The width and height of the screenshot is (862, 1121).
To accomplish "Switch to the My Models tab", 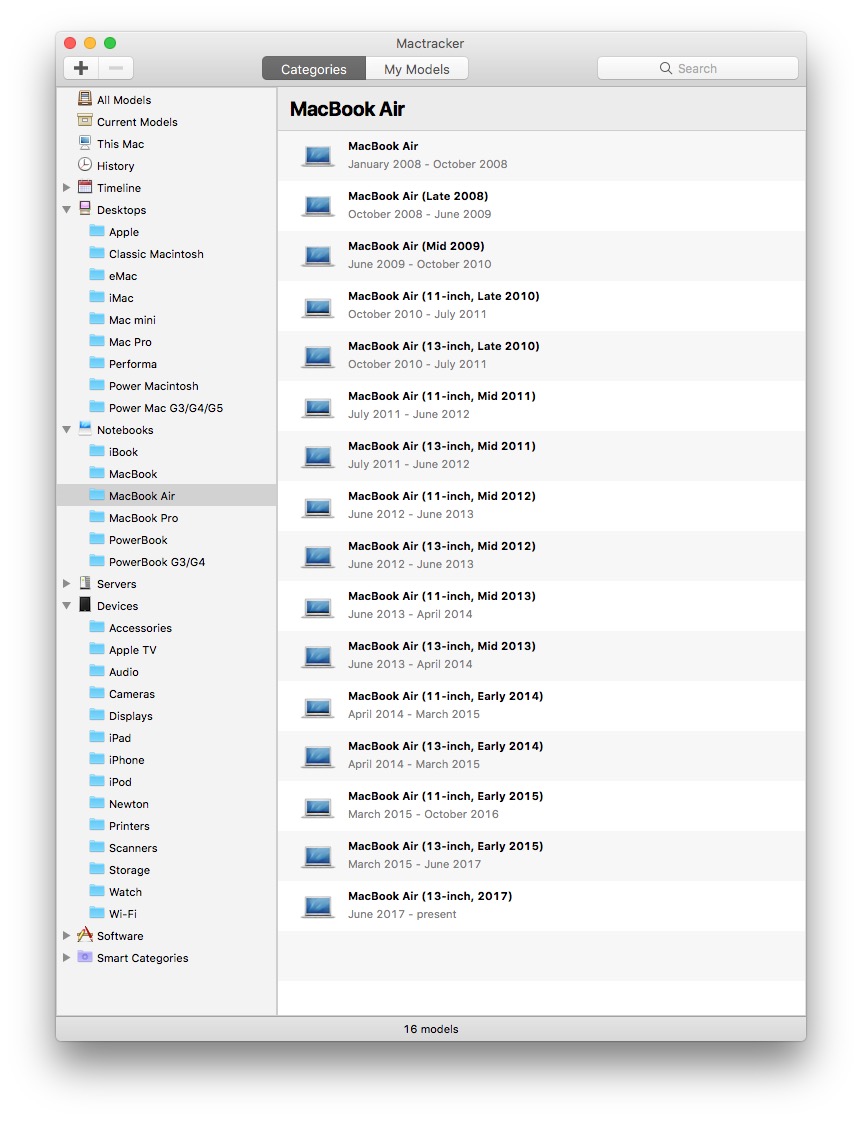I will [x=417, y=69].
